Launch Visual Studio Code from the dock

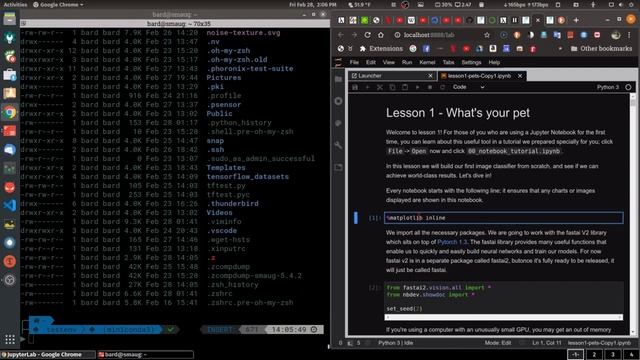10,205
